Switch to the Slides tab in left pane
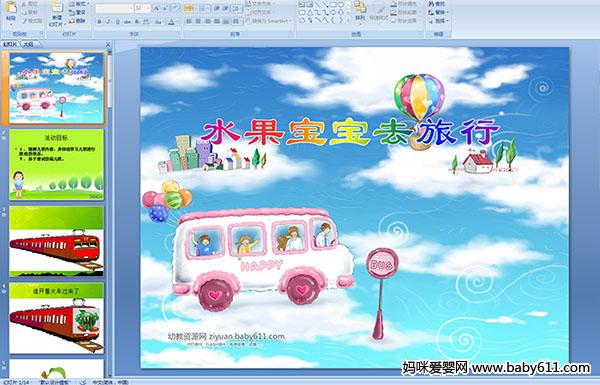 click(10, 44)
